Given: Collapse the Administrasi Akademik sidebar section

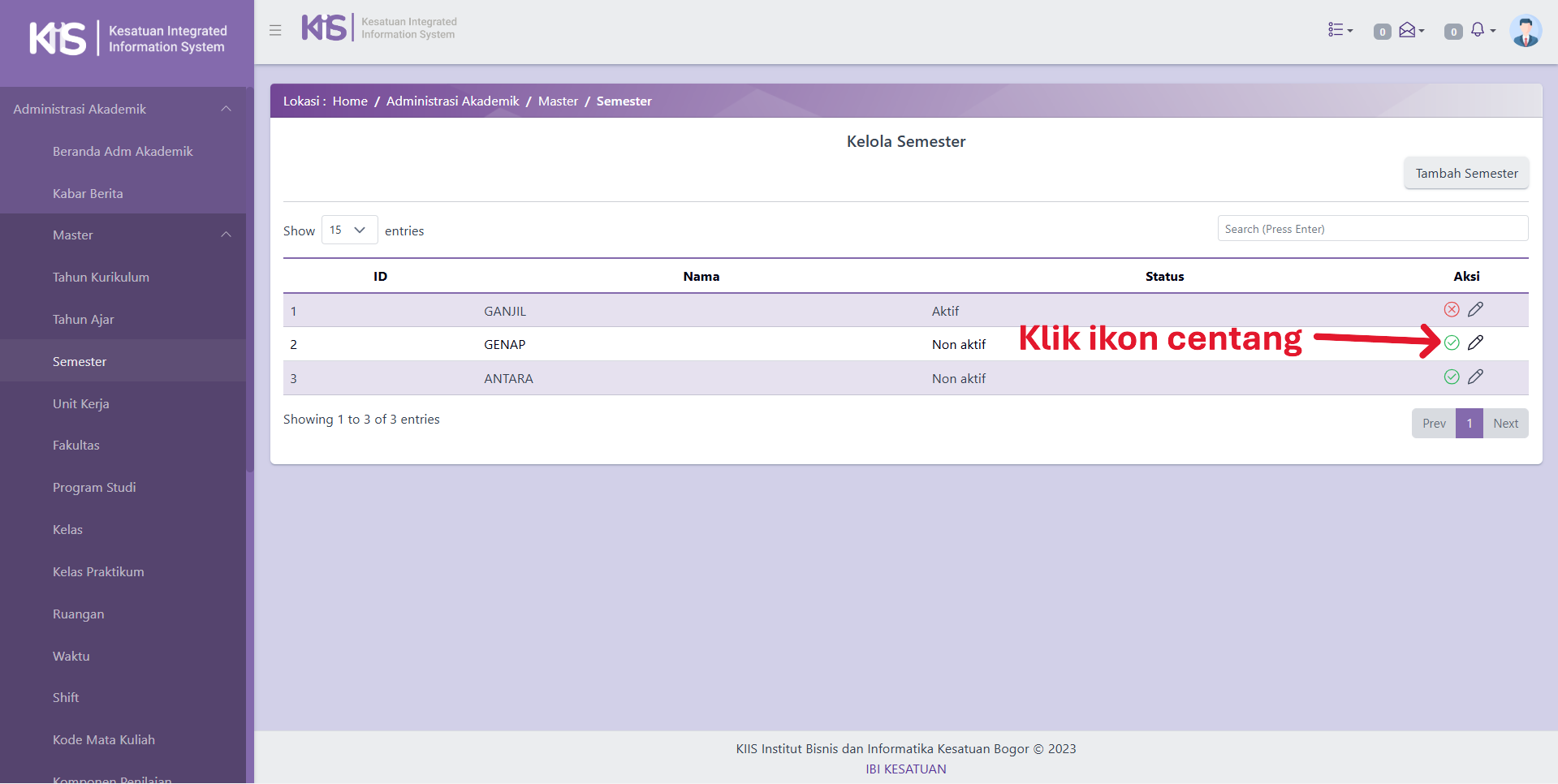Looking at the screenshot, I should click(x=226, y=109).
